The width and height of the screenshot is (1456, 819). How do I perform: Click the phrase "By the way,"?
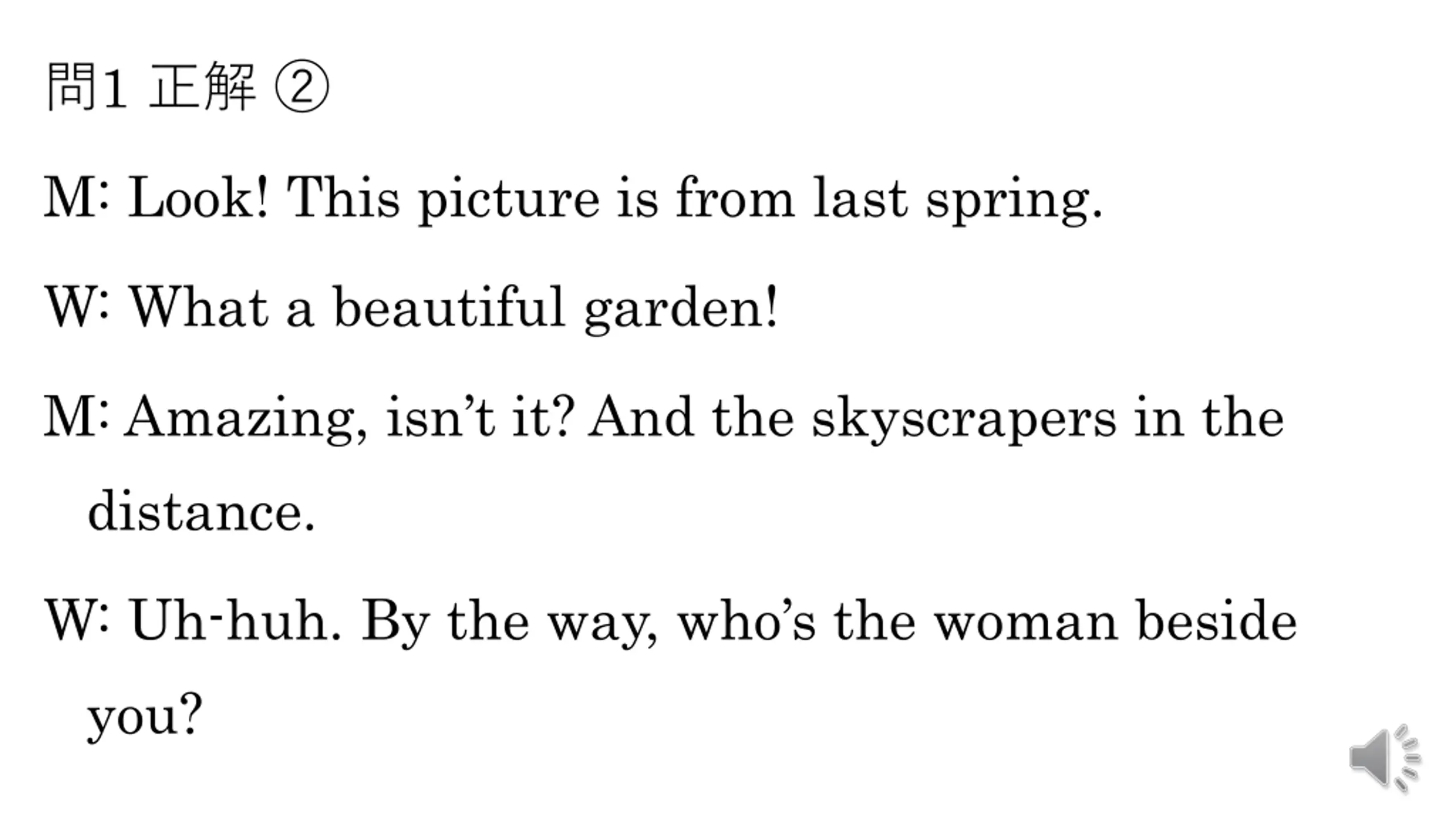pos(510,623)
